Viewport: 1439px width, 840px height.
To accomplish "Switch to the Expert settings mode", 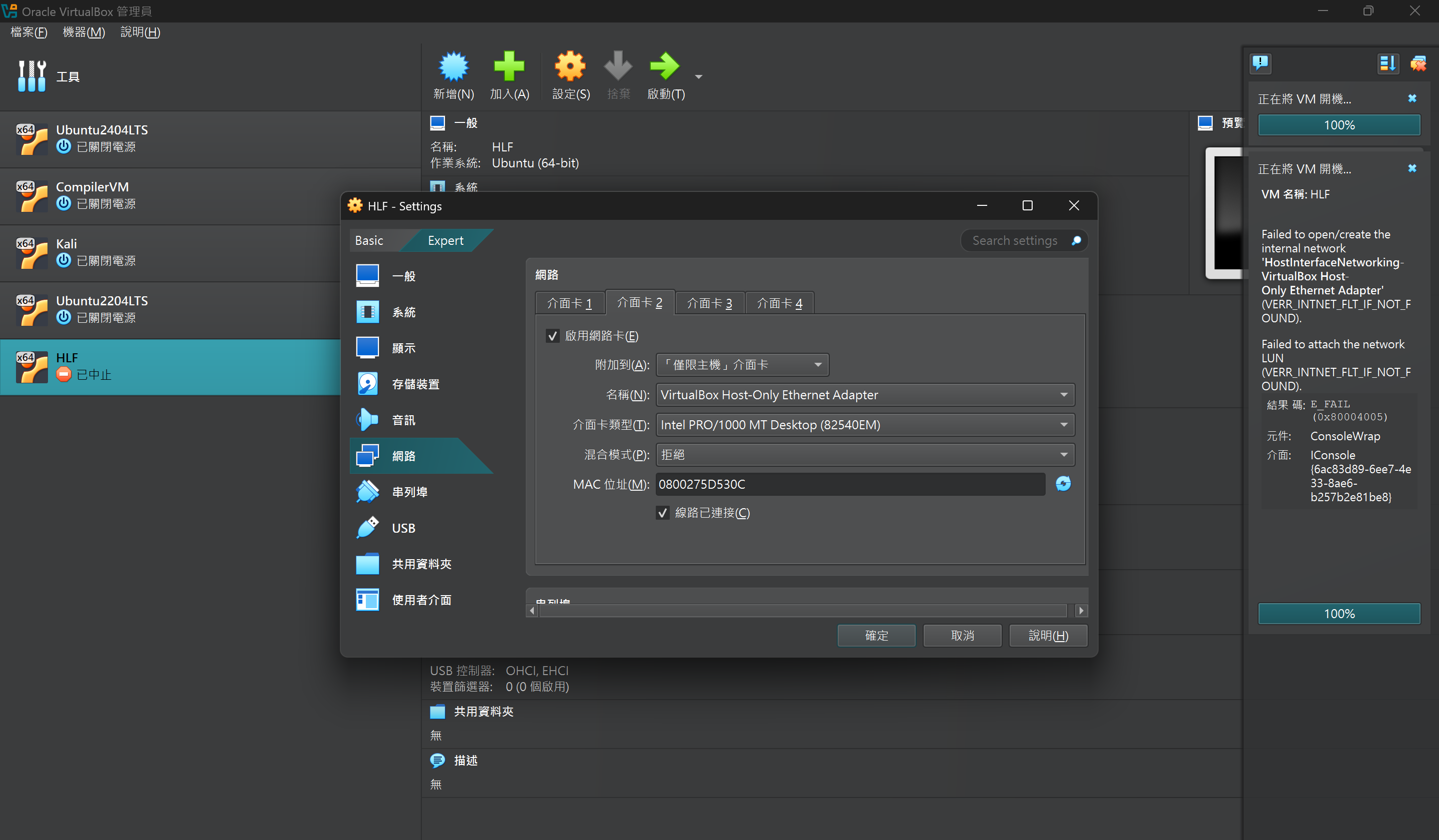I will click(x=445, y=240).
